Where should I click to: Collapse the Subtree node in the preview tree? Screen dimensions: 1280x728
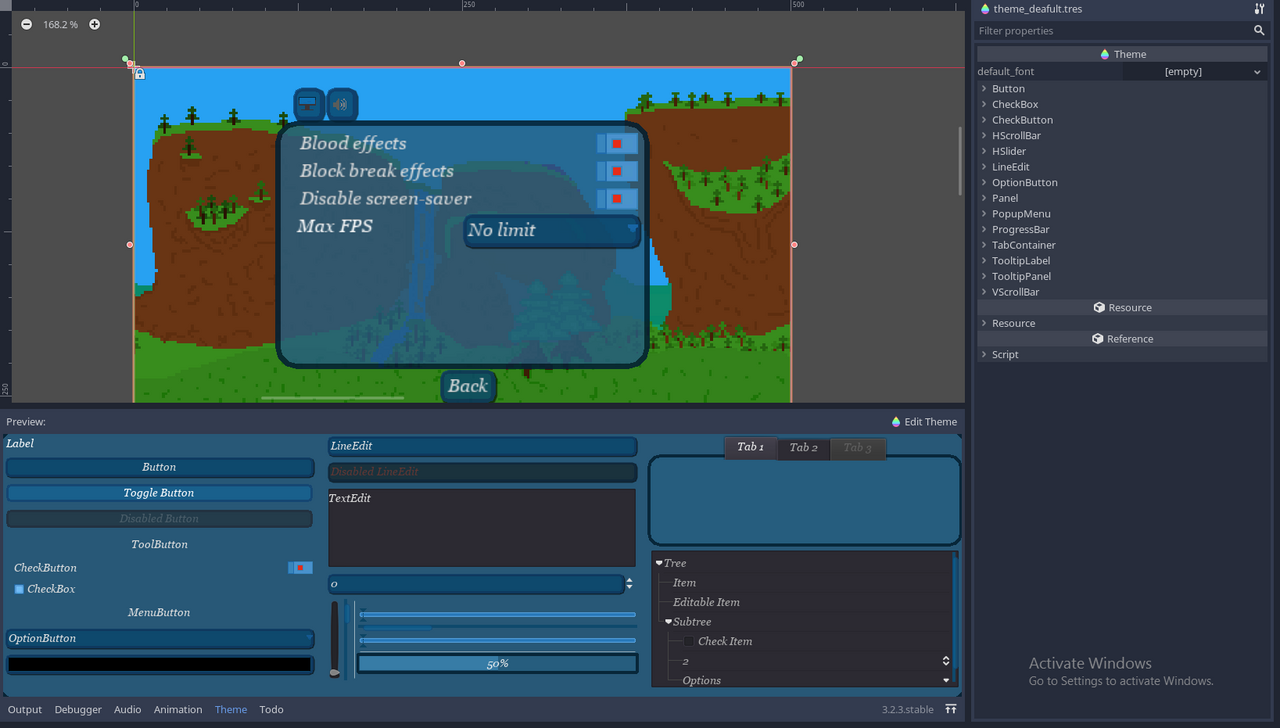pyautogui.click(x=668, y=622)
